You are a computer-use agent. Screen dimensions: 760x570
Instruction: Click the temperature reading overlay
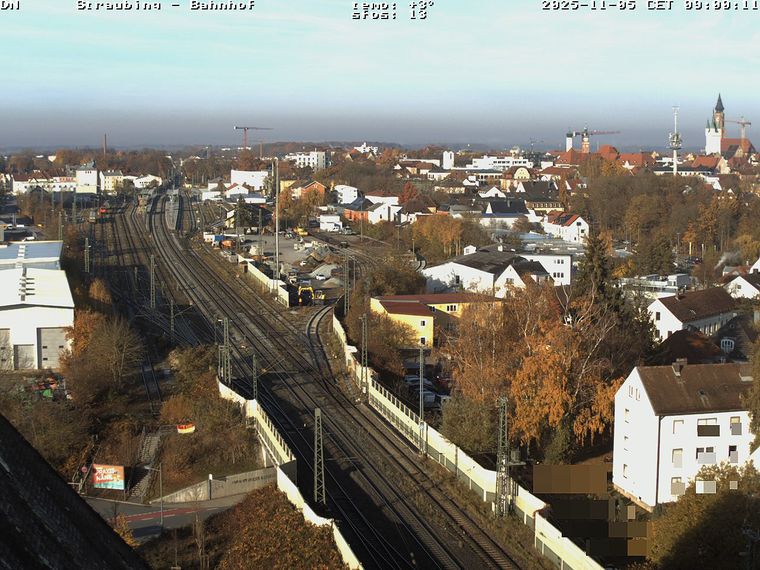click(392, 5)
